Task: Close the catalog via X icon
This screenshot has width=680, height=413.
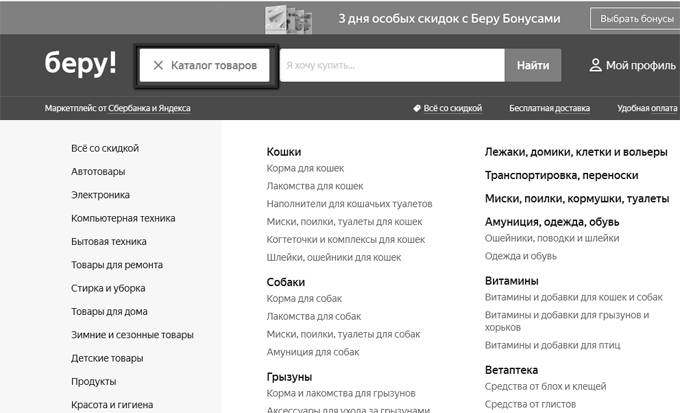Action: click(158, 66)
